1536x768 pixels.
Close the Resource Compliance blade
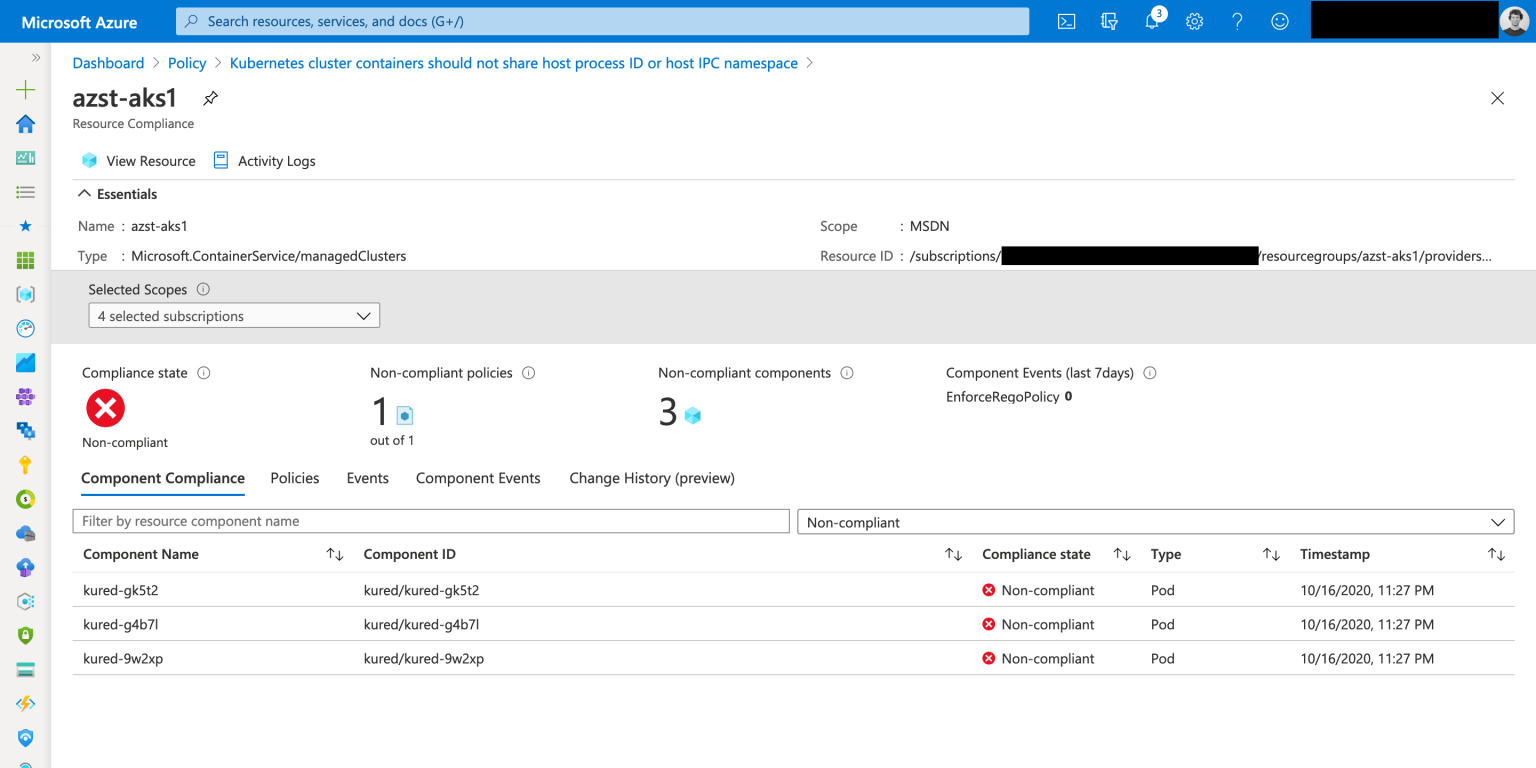(x=1497, y=98)
